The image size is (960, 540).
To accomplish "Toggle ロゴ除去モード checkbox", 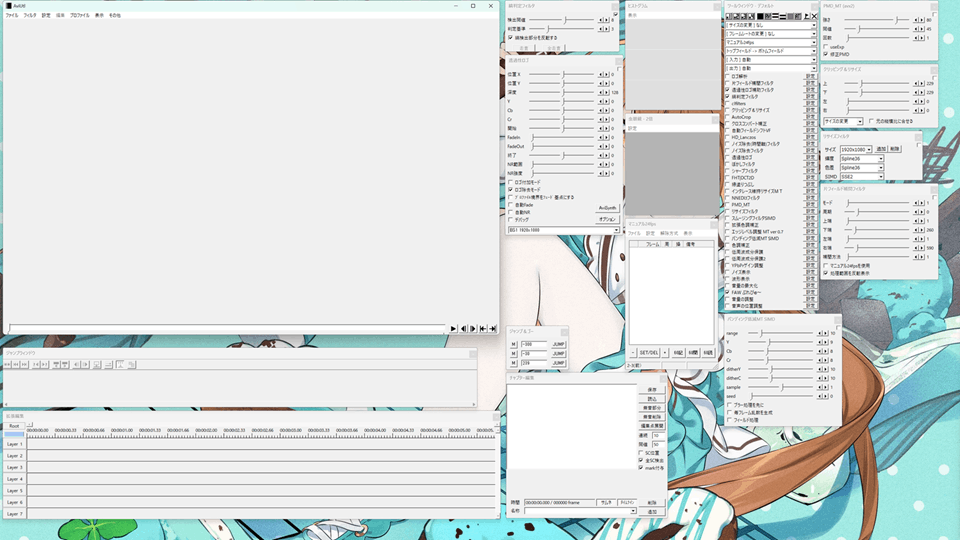I will pyautogui.click(x=511, y=190).
